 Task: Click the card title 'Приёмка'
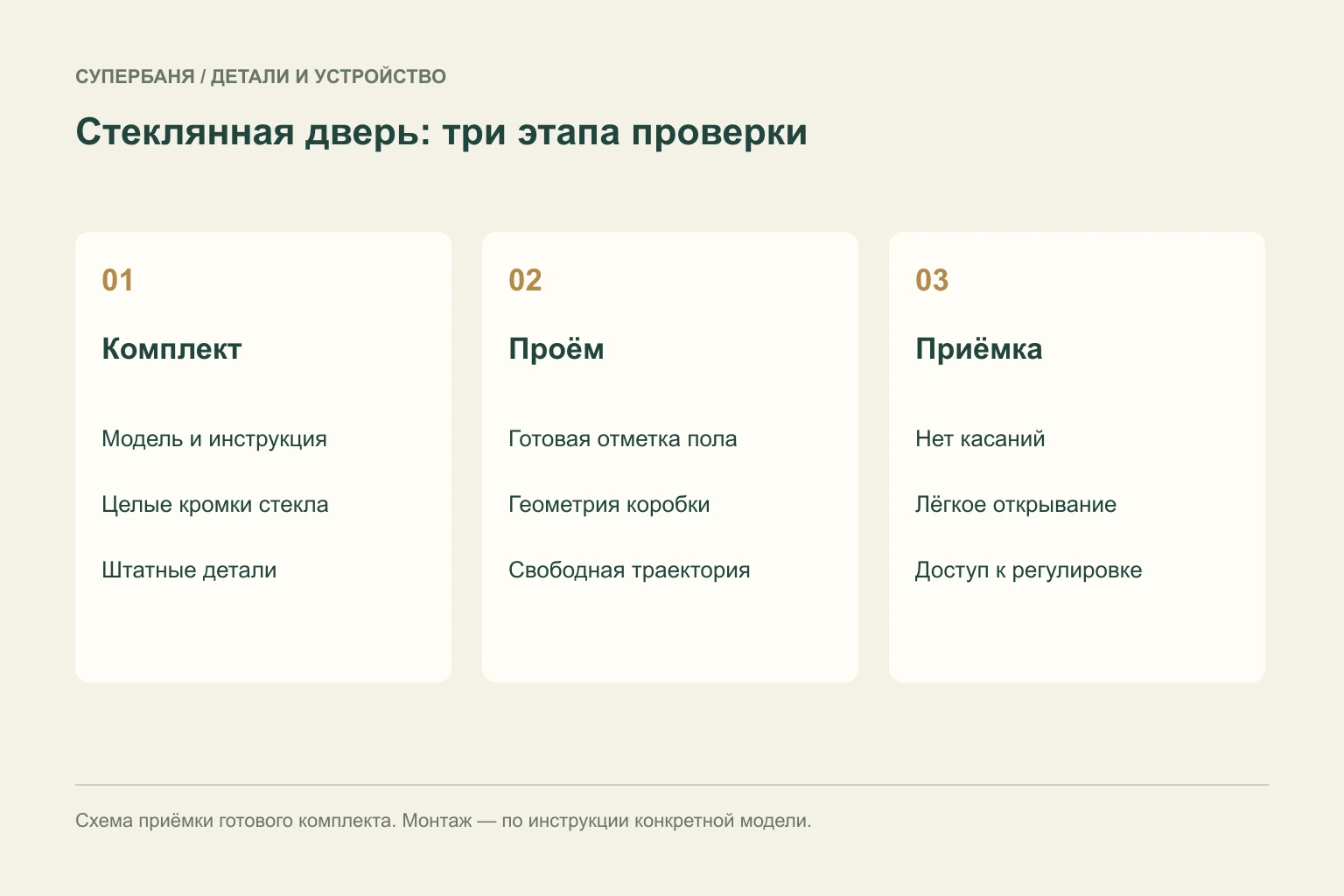tap(979, 349)
